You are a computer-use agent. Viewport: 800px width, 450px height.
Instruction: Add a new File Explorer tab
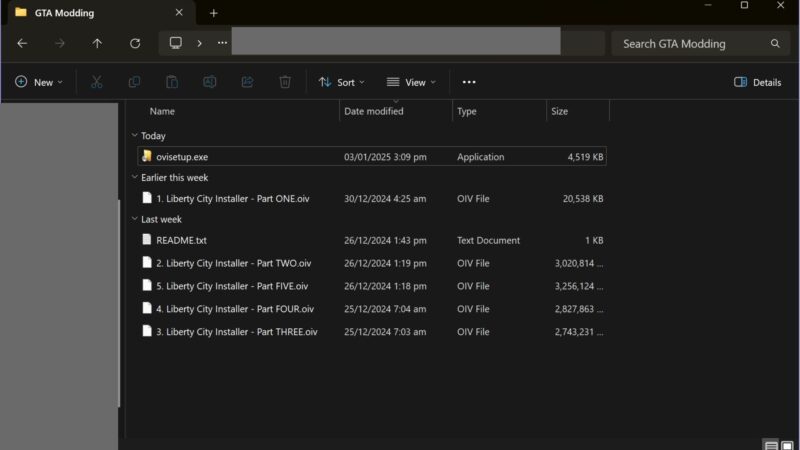pyautogui.click(x=213, y=13)
